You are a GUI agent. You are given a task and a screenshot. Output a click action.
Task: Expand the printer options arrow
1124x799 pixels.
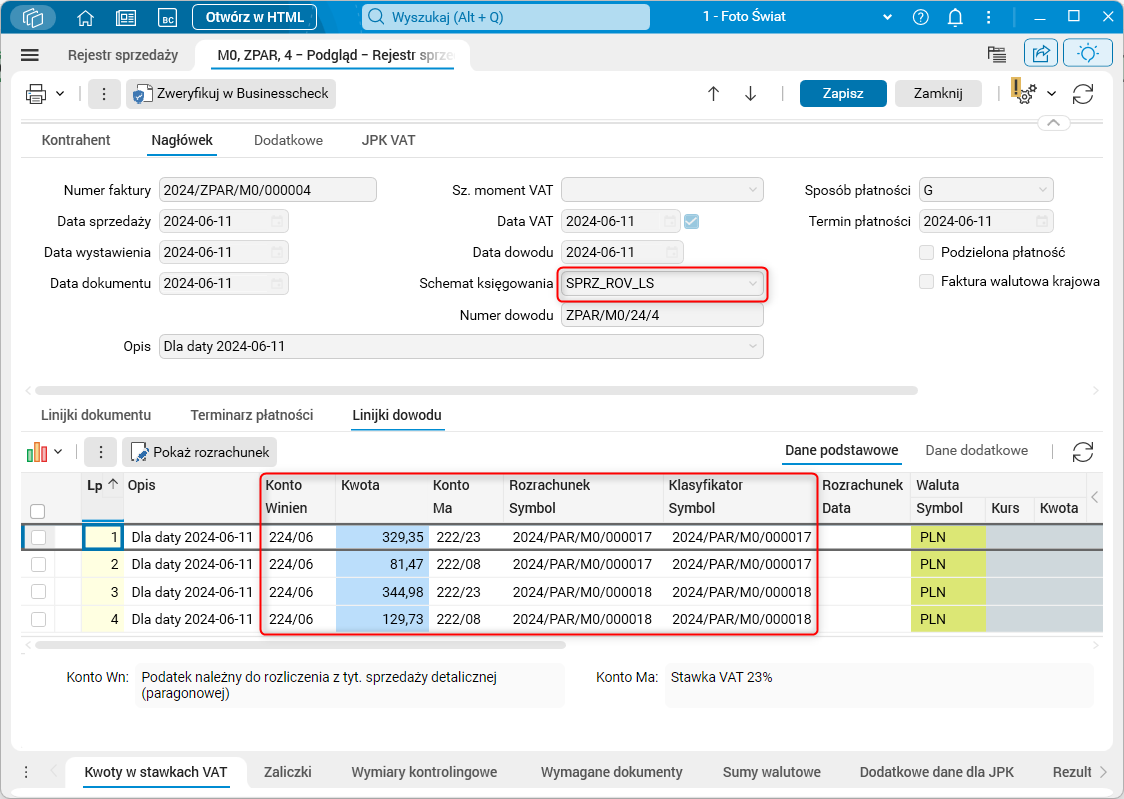[x=60, y=94]
